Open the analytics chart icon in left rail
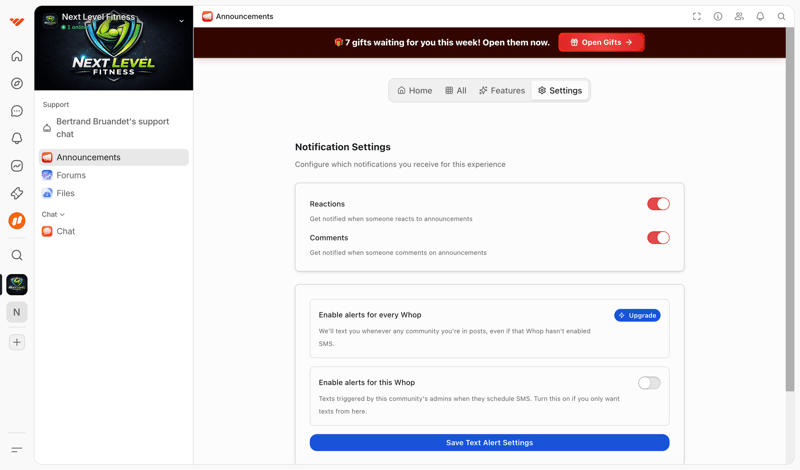The width and height of the screenshot is (800, 470). click(17, 166)
